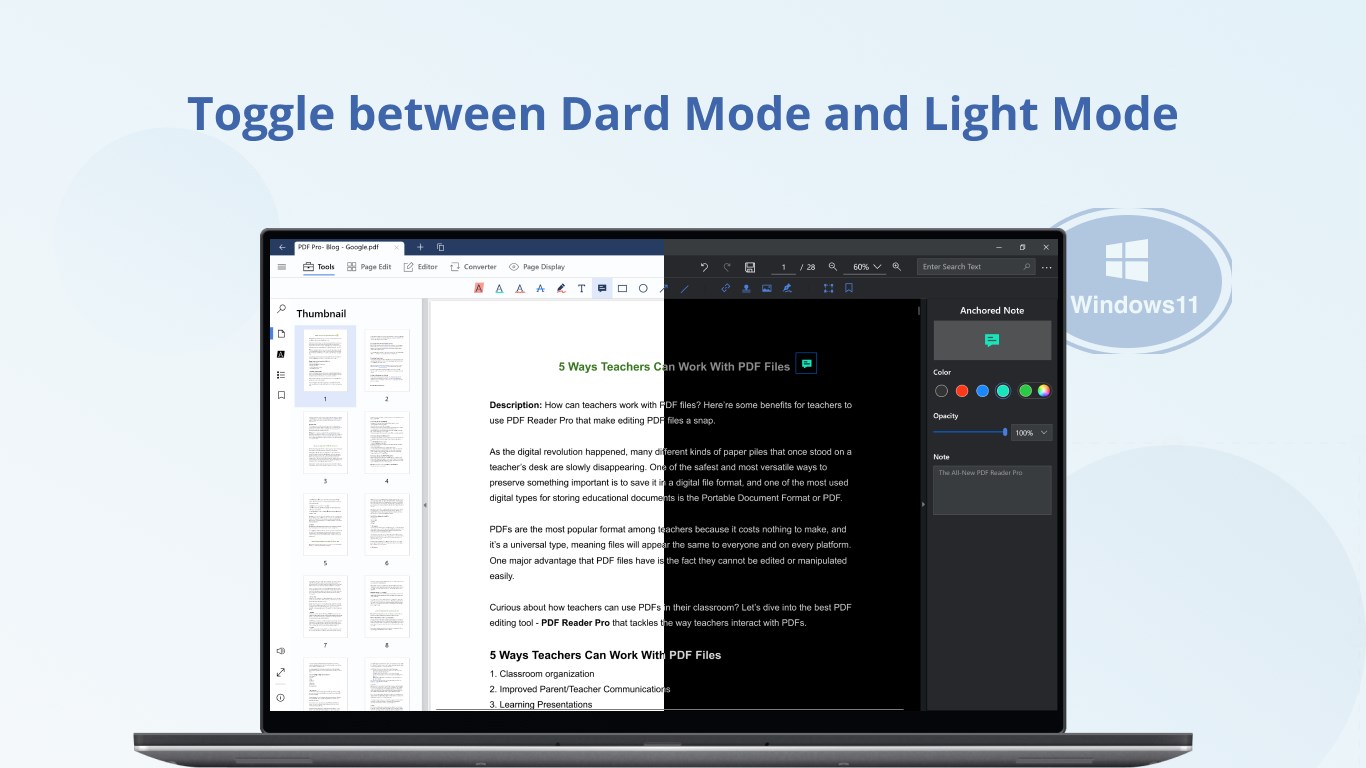Screen dimensions: 1366x768
Task: Zoom in with the plus magnifier
Action: coord(896,267)
